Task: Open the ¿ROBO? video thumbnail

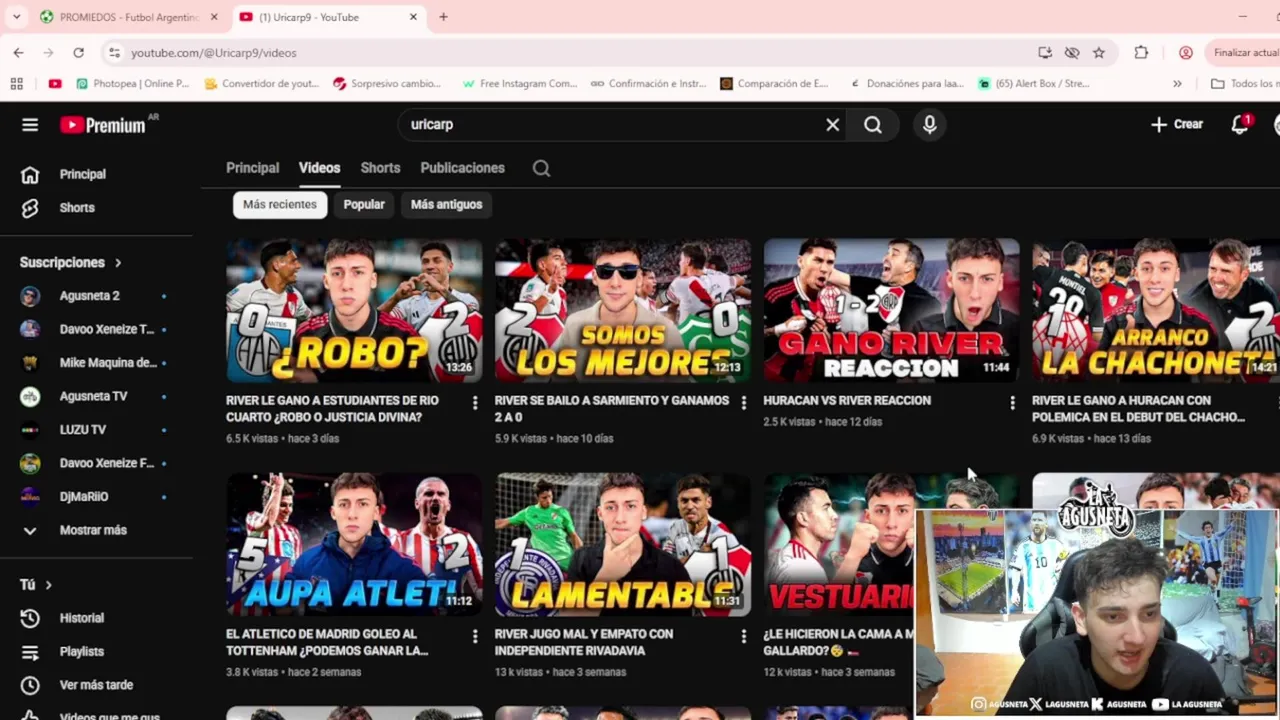Action: 354,310
